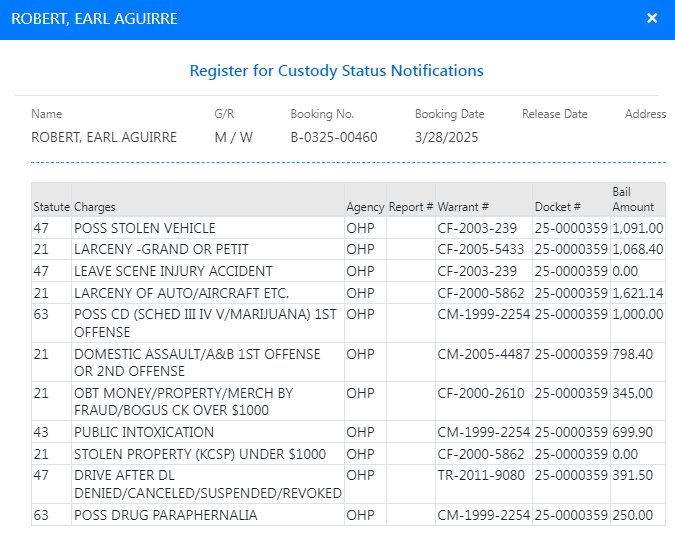This screenshot has height=556, width=675.
Task: Select the DRIVE AFTER DL DENIED charge
Action: (208, 484)
